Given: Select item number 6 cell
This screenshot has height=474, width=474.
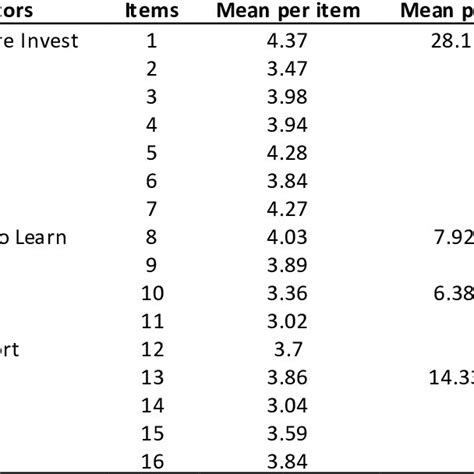Looking at the screenshot, I should pyautogui.click(x=151, y=181).
